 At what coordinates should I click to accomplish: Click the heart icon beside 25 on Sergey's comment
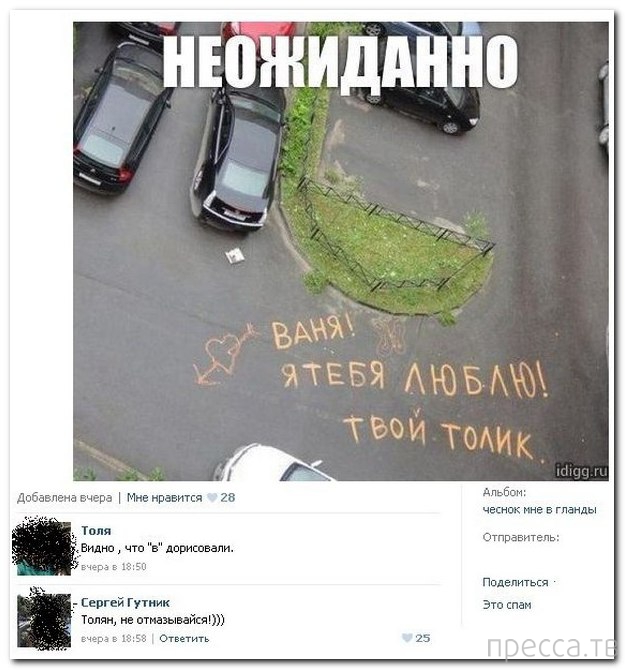click(x=407, y=638)
